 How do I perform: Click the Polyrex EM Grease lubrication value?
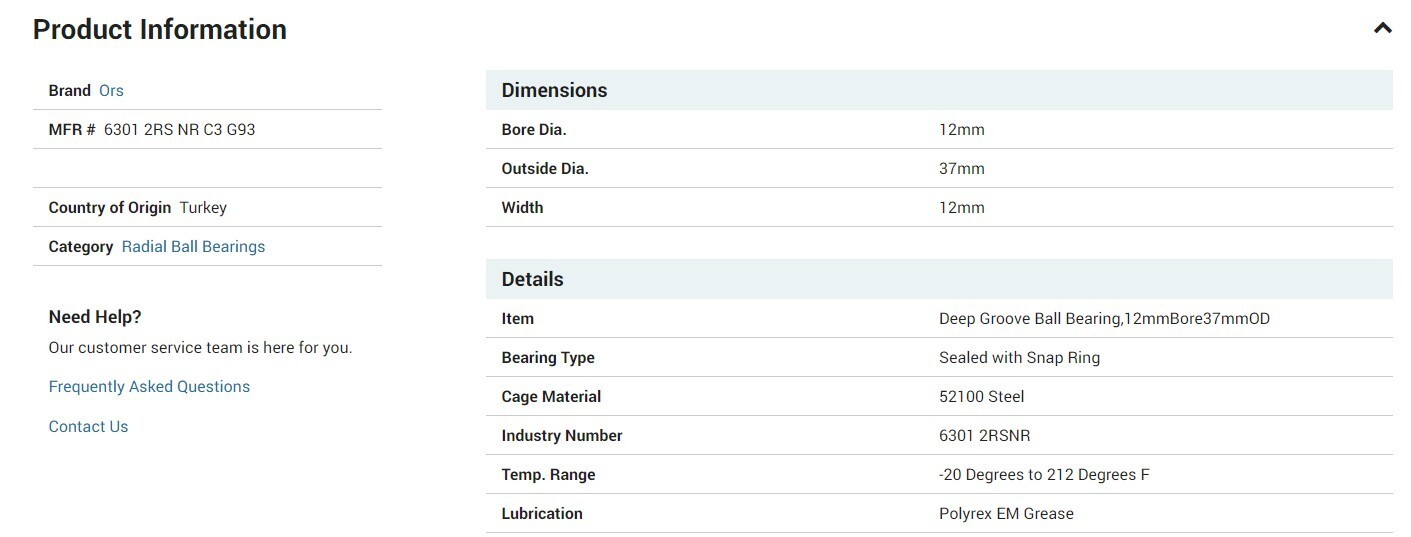coord(1006,513)
